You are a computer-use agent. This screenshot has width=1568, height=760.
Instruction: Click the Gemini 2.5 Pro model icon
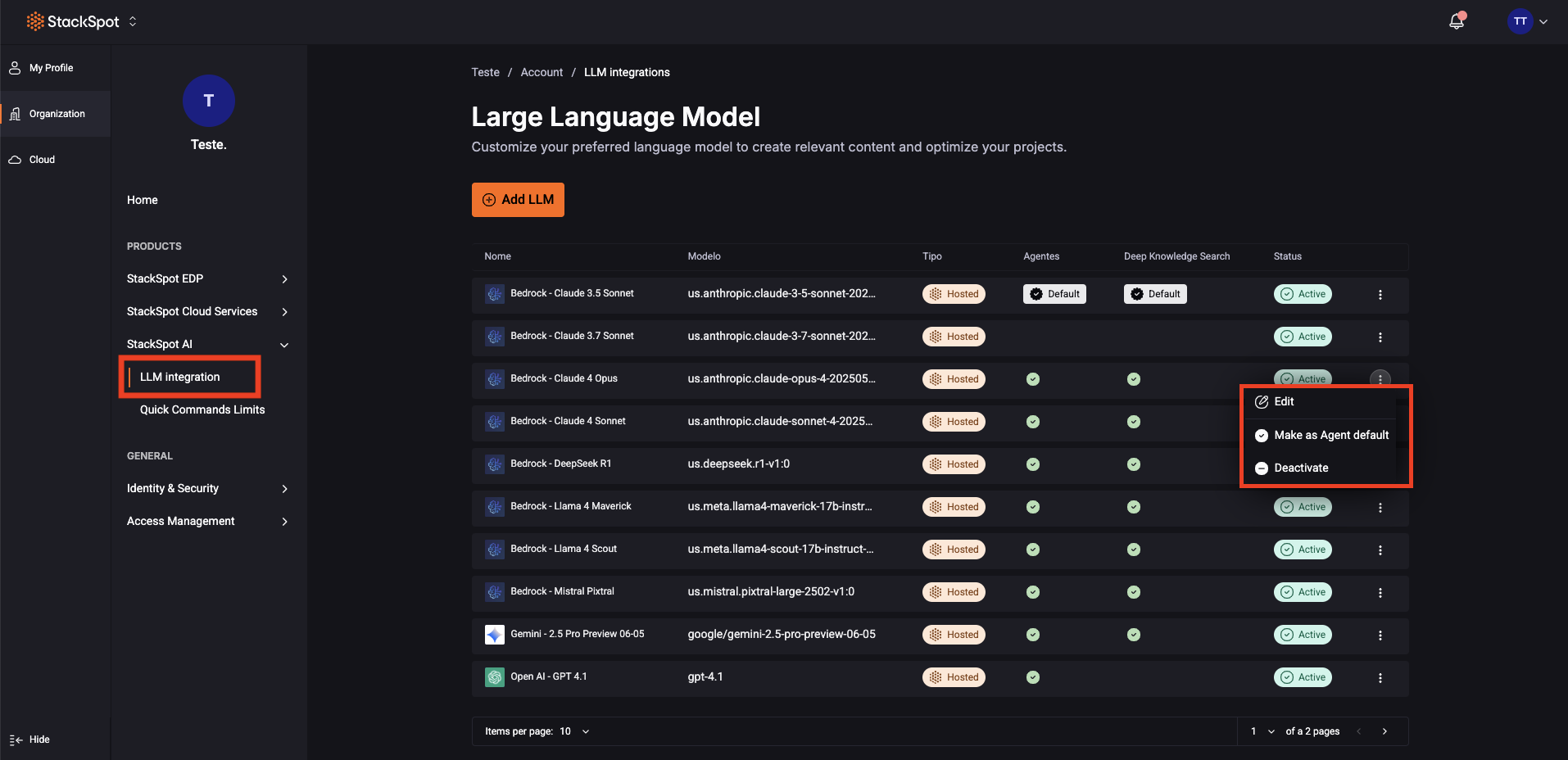pos(495,635)
